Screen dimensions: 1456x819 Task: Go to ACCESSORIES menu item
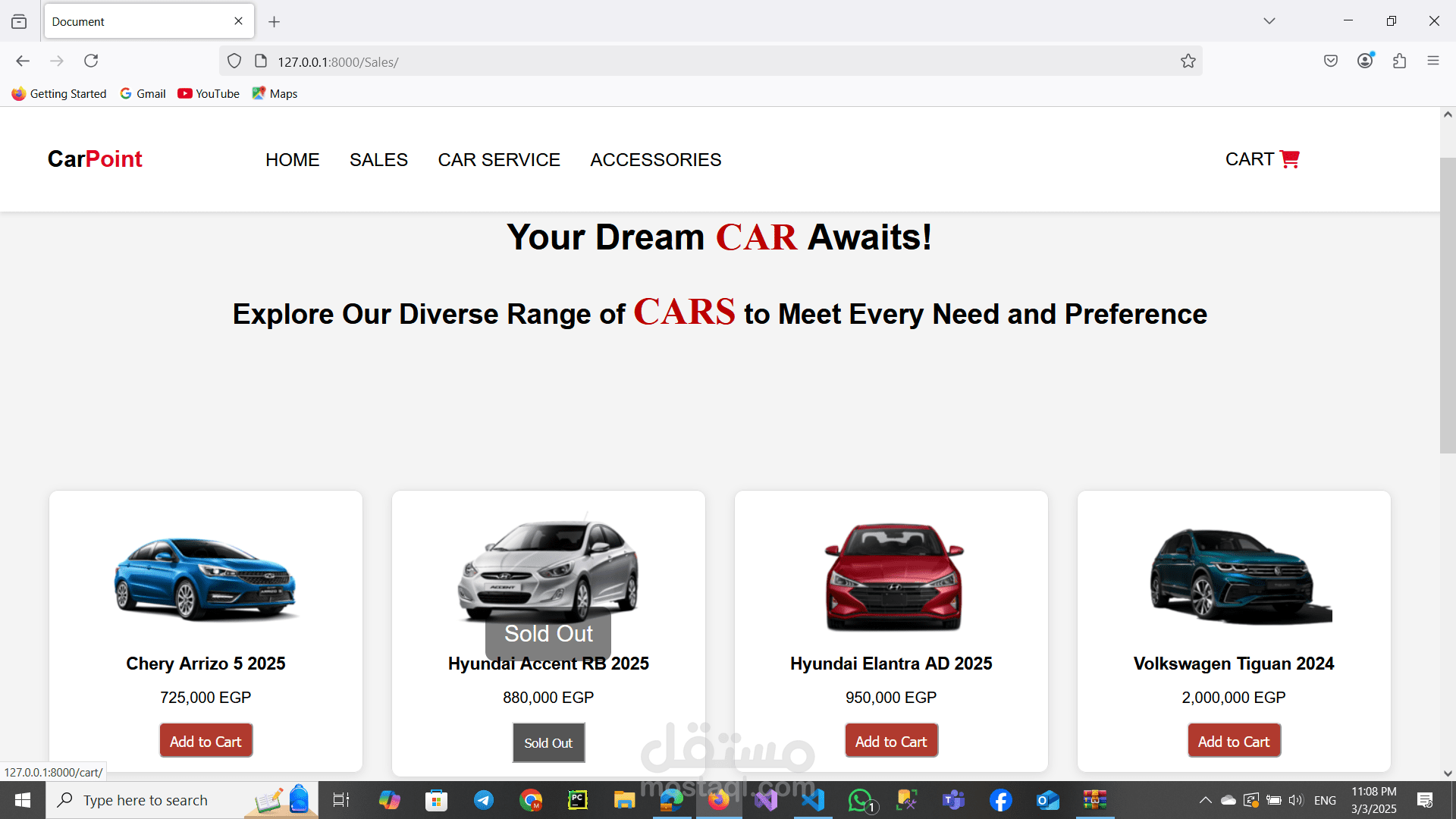coord(655,160)
